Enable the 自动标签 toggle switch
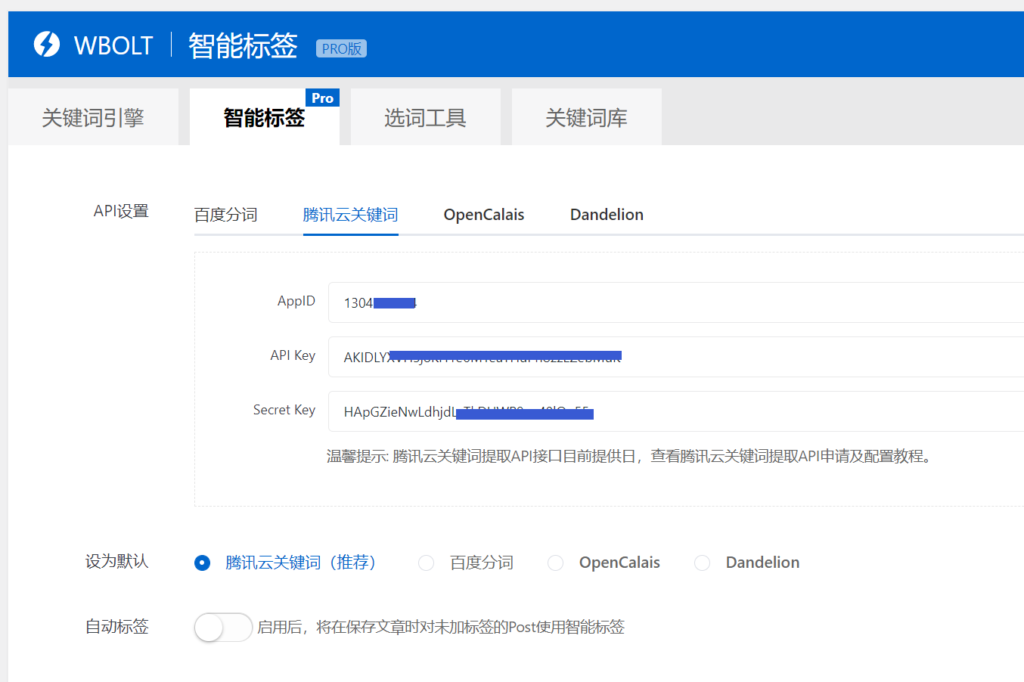This screenshot has width=1024, height=682. [222, 626]
